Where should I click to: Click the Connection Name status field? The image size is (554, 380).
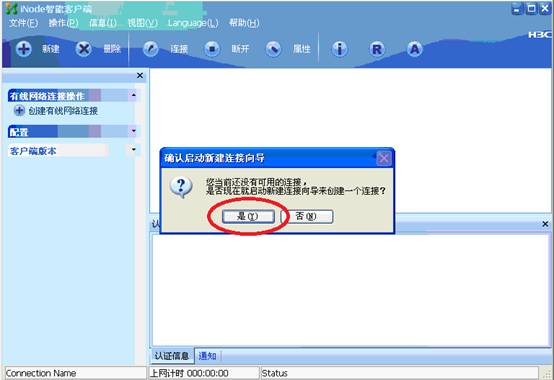[75, 373]
